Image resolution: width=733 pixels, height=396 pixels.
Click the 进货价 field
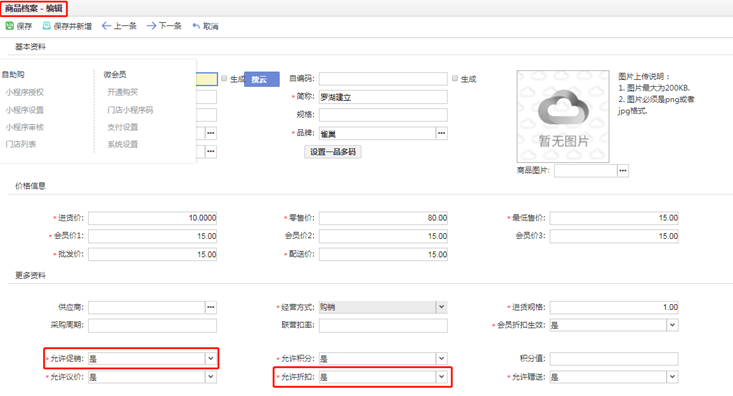152,218
